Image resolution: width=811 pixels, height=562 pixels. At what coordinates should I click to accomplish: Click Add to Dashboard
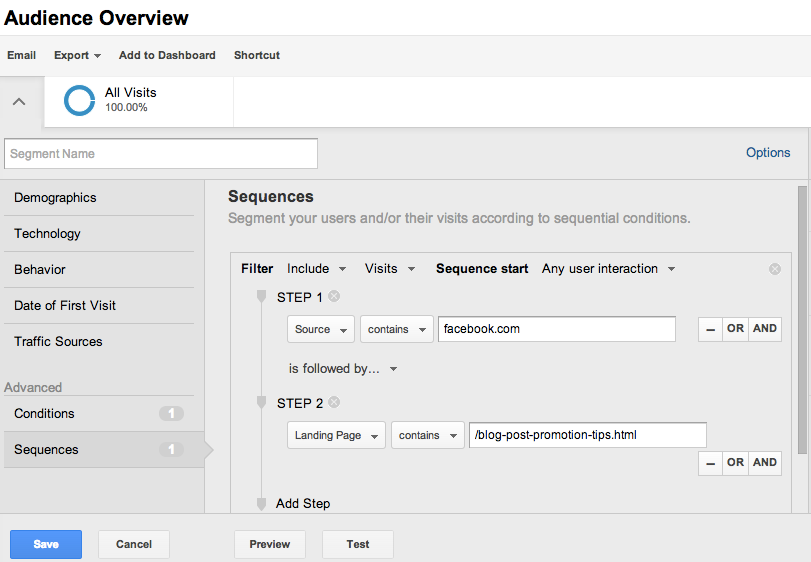[x=167, y=55]
